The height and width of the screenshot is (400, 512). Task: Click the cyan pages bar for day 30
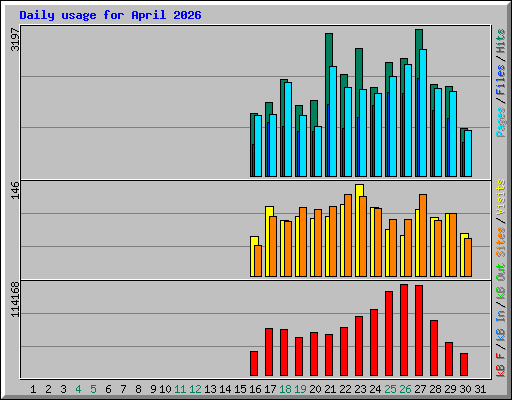(x=468, y=153)
